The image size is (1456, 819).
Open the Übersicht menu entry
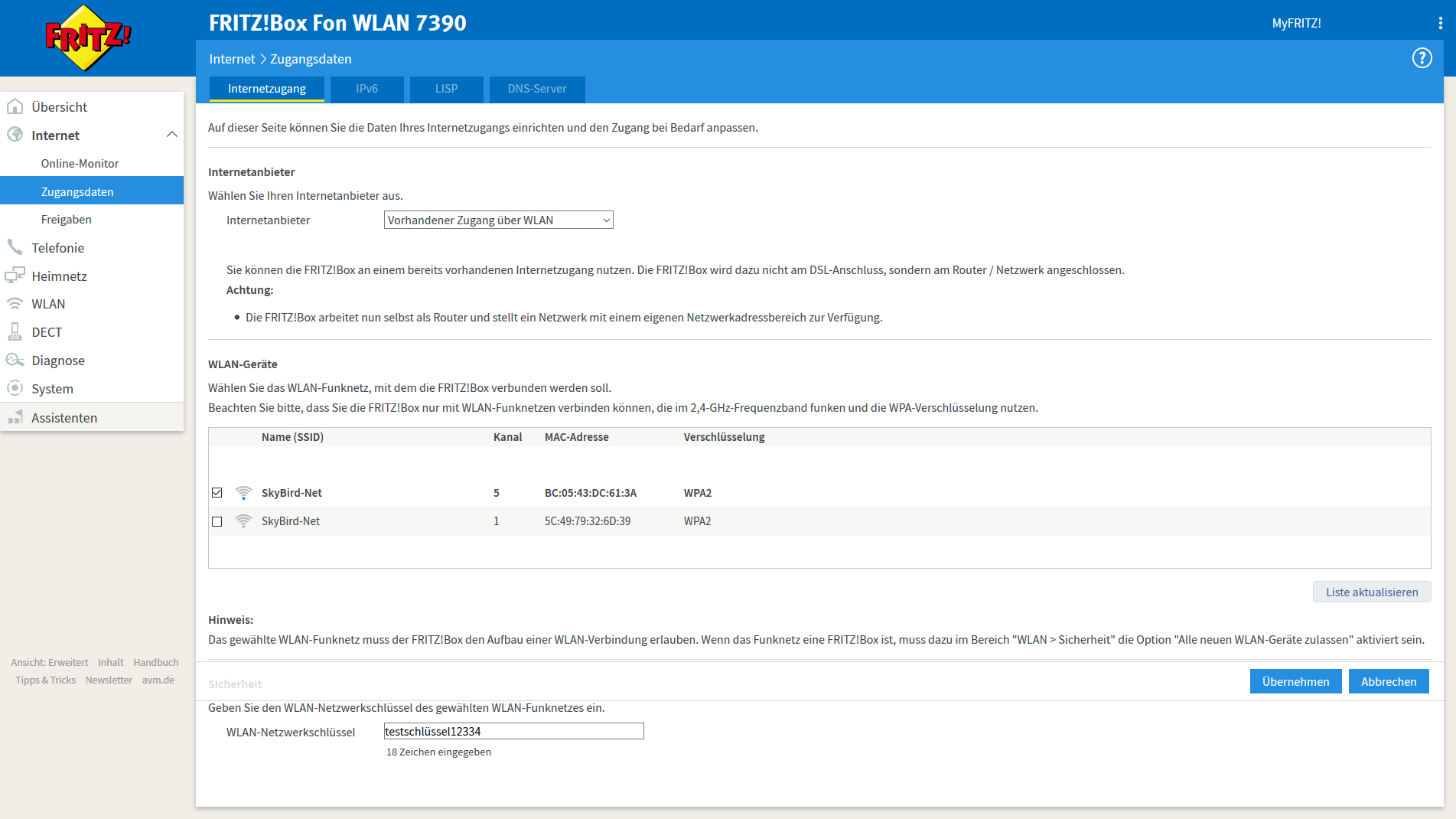[60, 107]
